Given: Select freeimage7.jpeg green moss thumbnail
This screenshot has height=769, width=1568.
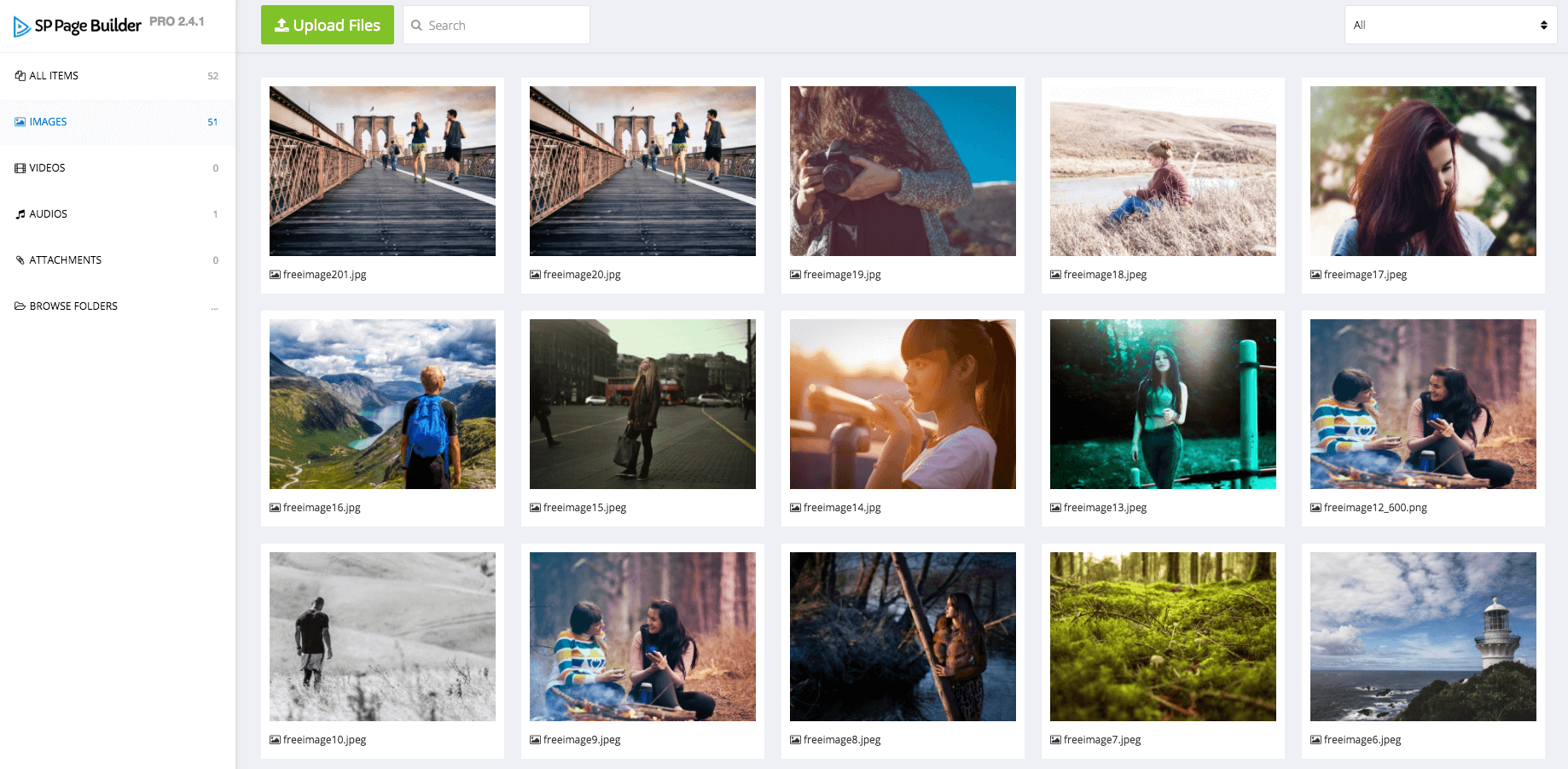Looking at the screenshot, I should click(x=1163, y=637).
